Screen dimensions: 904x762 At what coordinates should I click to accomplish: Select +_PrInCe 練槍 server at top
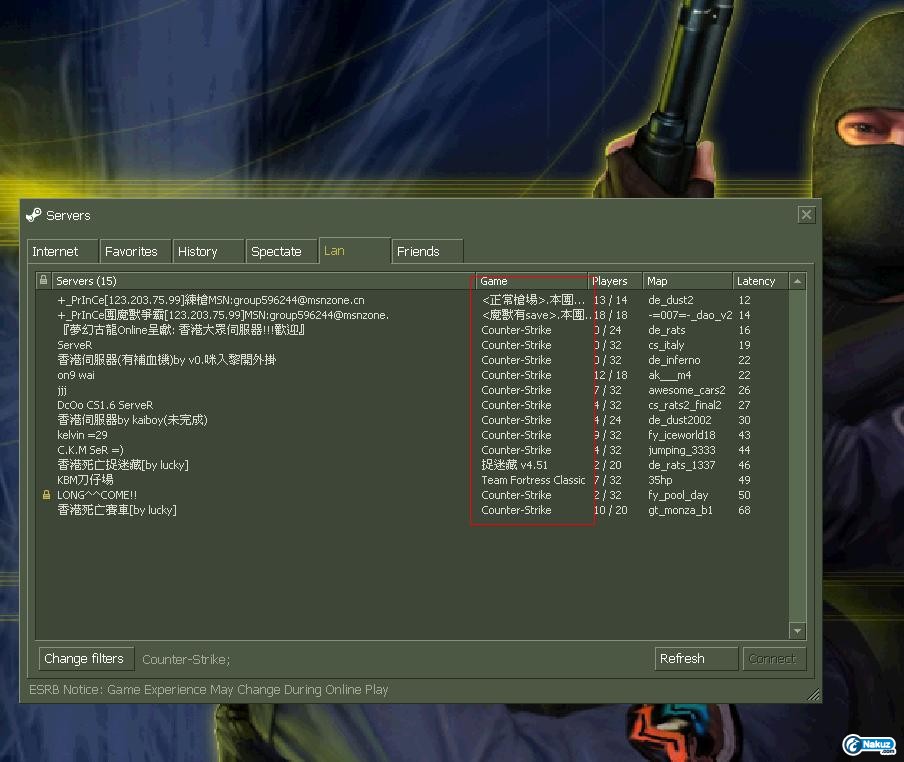pos(210,300)
